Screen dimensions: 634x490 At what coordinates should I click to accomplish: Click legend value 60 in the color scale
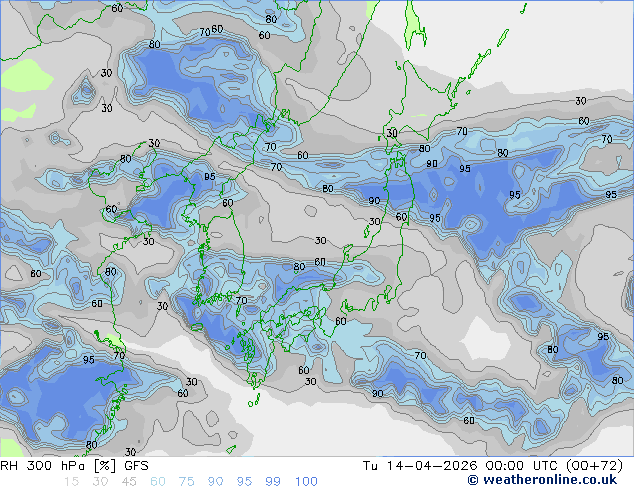(158, 482)
